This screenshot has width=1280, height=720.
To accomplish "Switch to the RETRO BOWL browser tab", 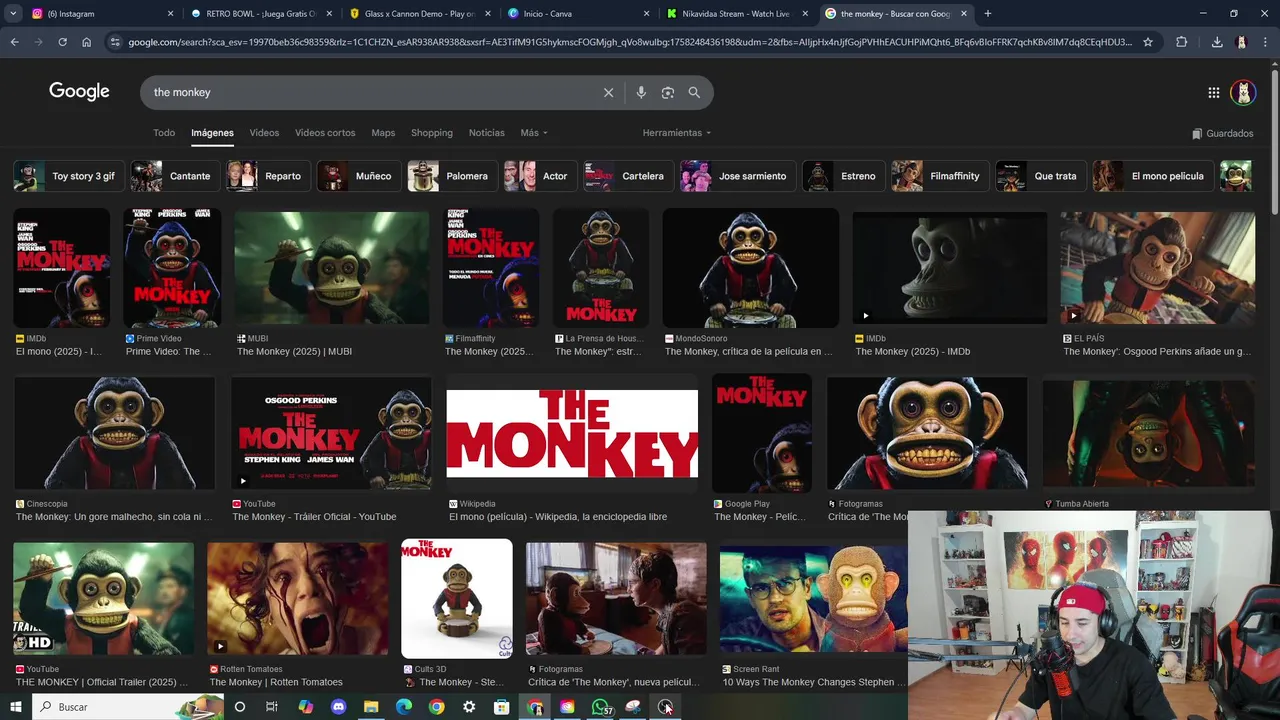I will (260, 14).
